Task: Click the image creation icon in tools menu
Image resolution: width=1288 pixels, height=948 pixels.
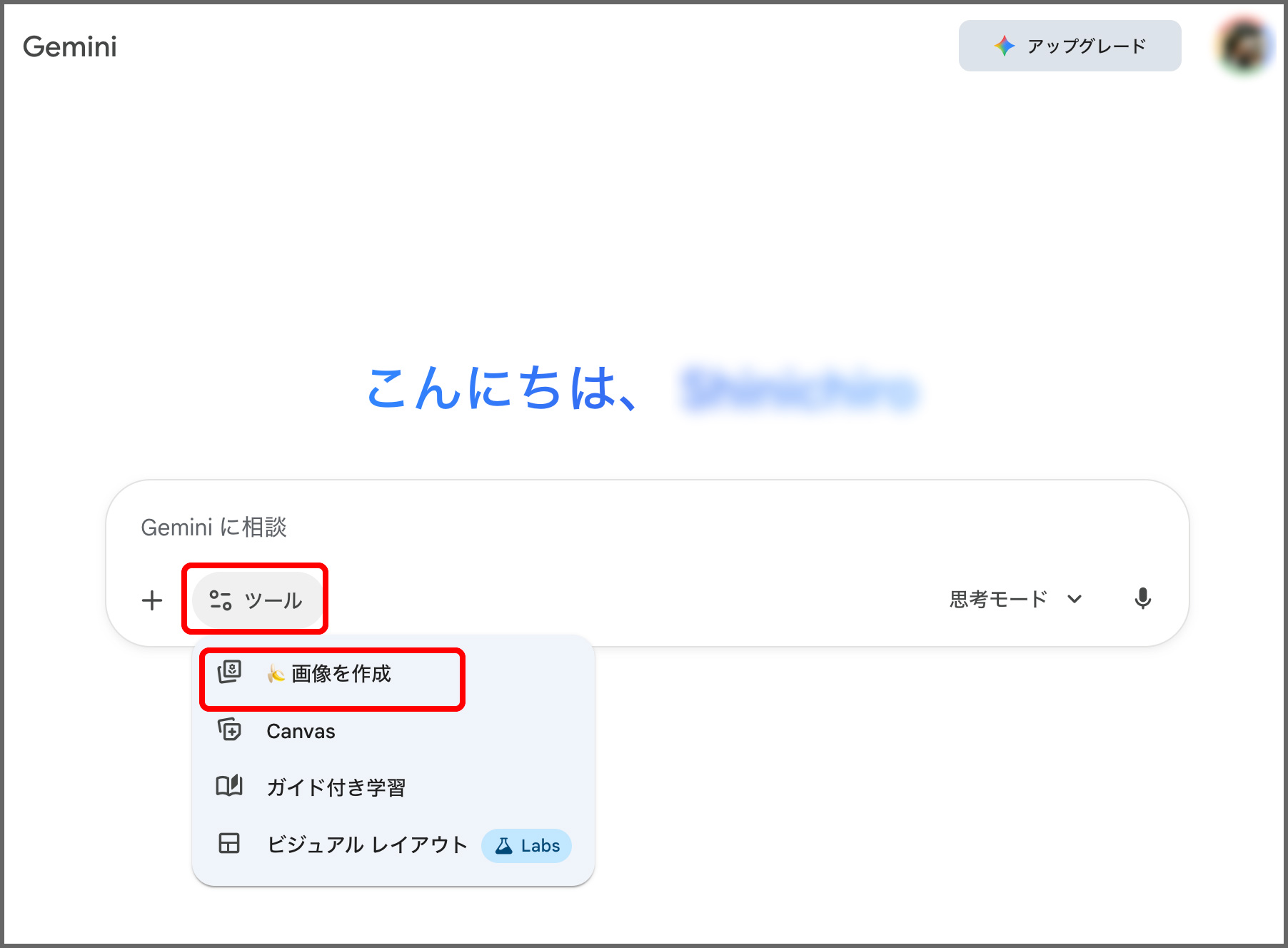Action: pos(229,672)
